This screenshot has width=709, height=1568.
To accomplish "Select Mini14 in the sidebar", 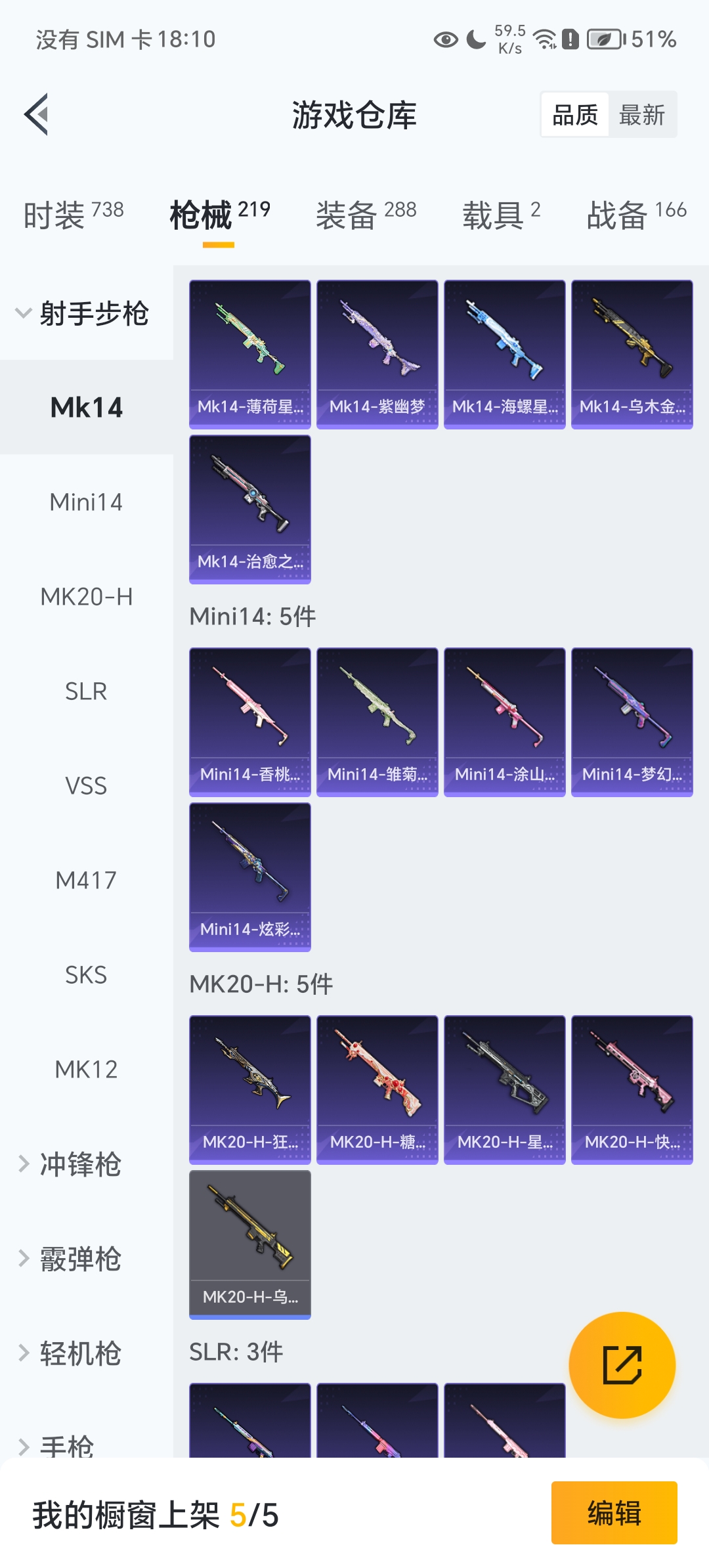I will tap(87, 502).
